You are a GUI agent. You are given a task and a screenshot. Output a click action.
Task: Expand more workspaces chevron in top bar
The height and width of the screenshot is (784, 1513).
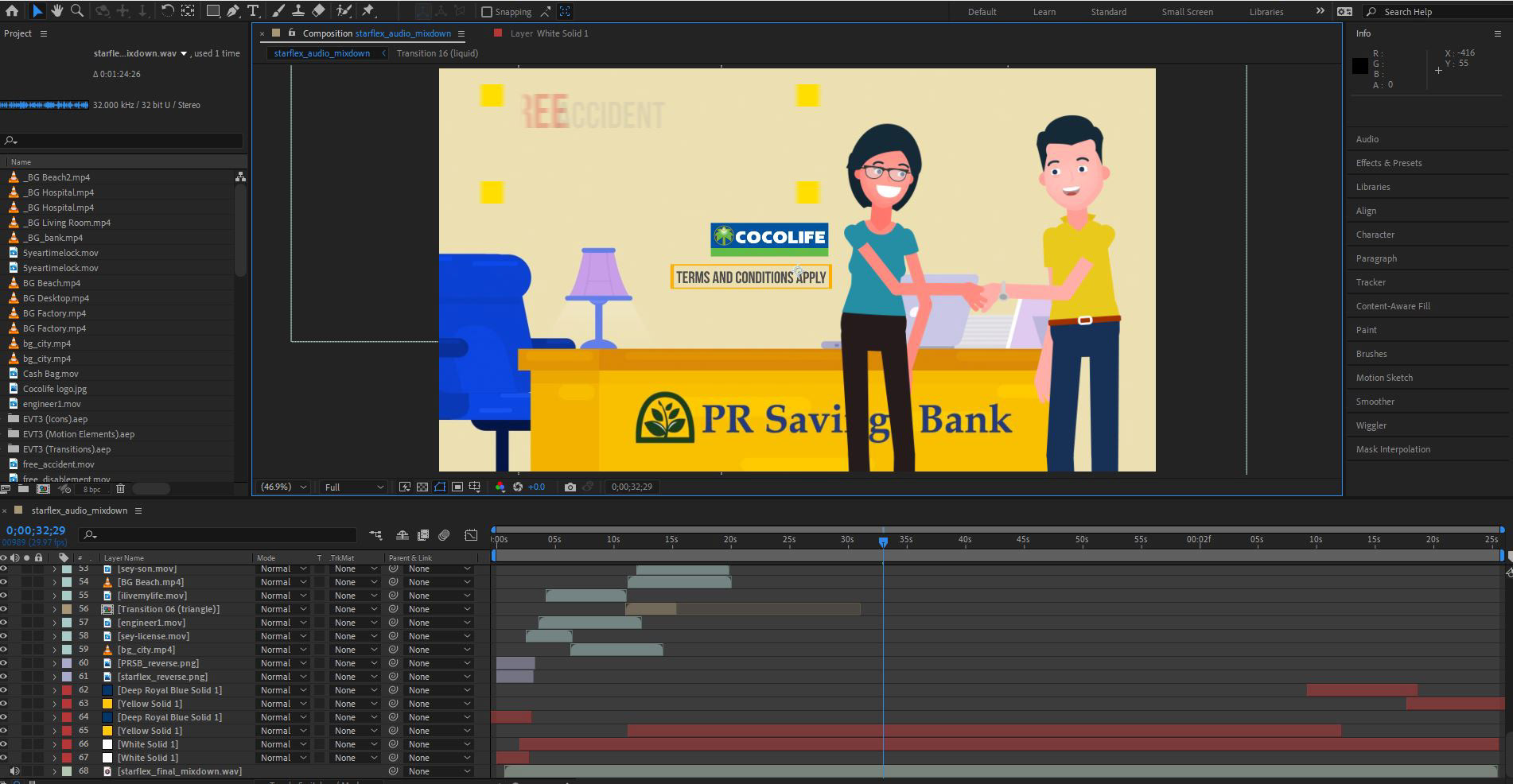point(1320,11)
